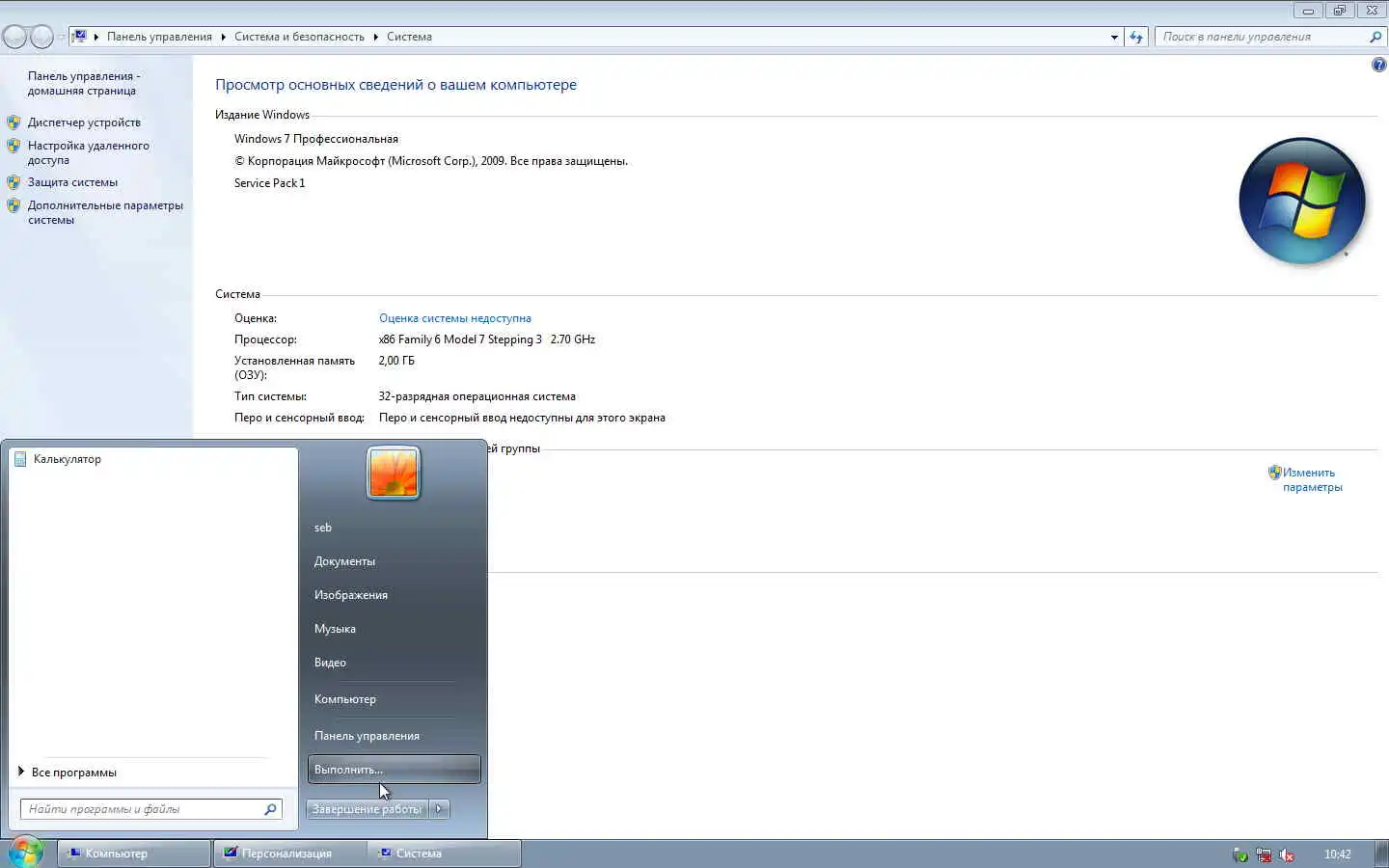Open Настройка удаленного доступа link

click(x=88, y=152)
